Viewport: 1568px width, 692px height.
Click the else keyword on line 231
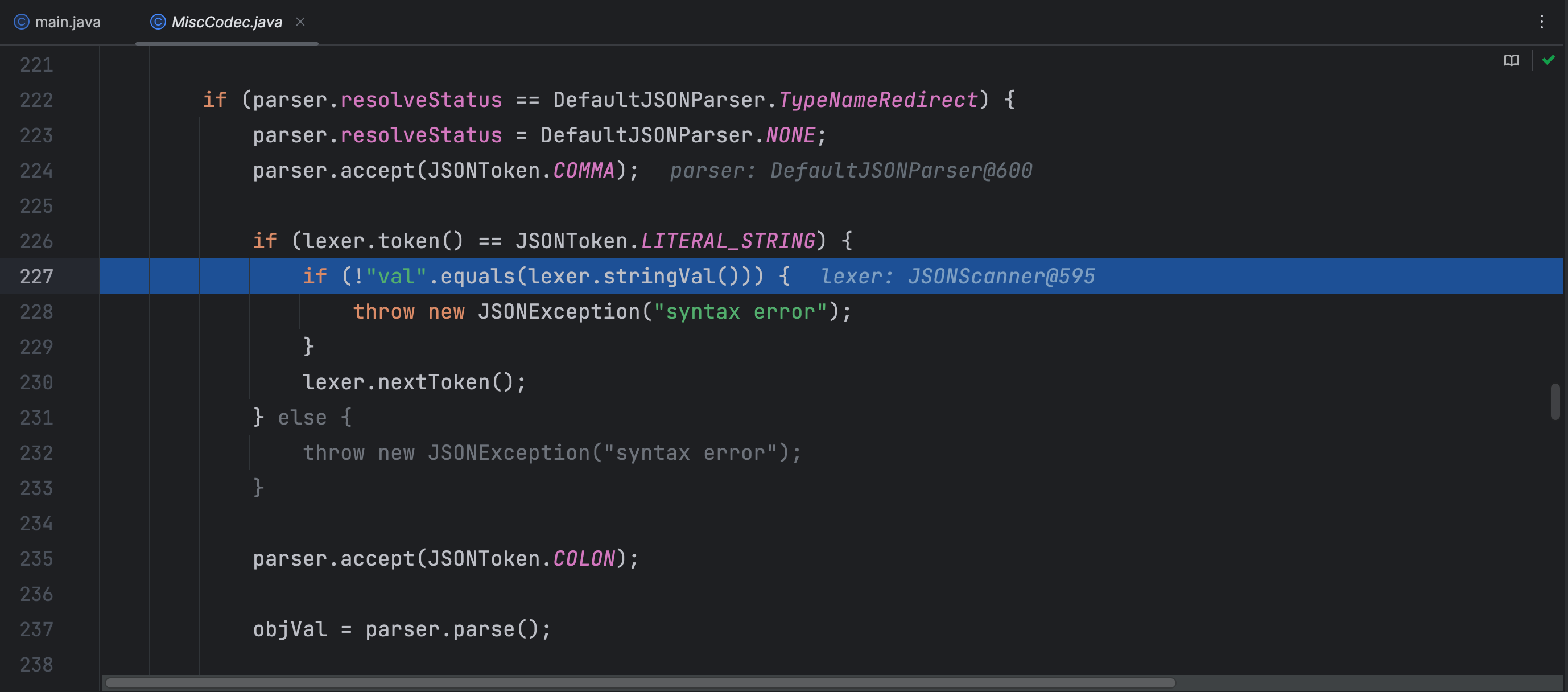click(303, 418)
